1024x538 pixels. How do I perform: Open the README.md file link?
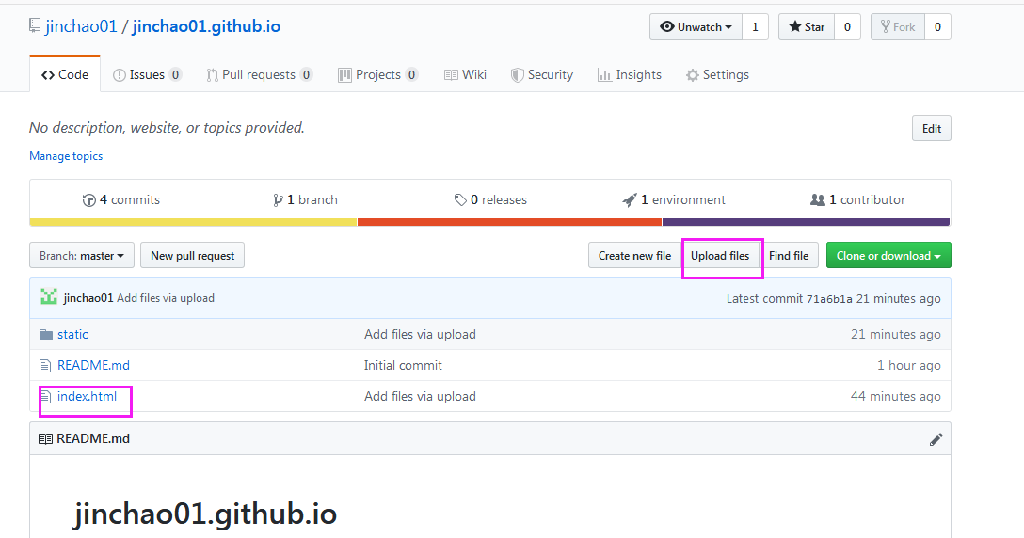click(x=93, y=366)
